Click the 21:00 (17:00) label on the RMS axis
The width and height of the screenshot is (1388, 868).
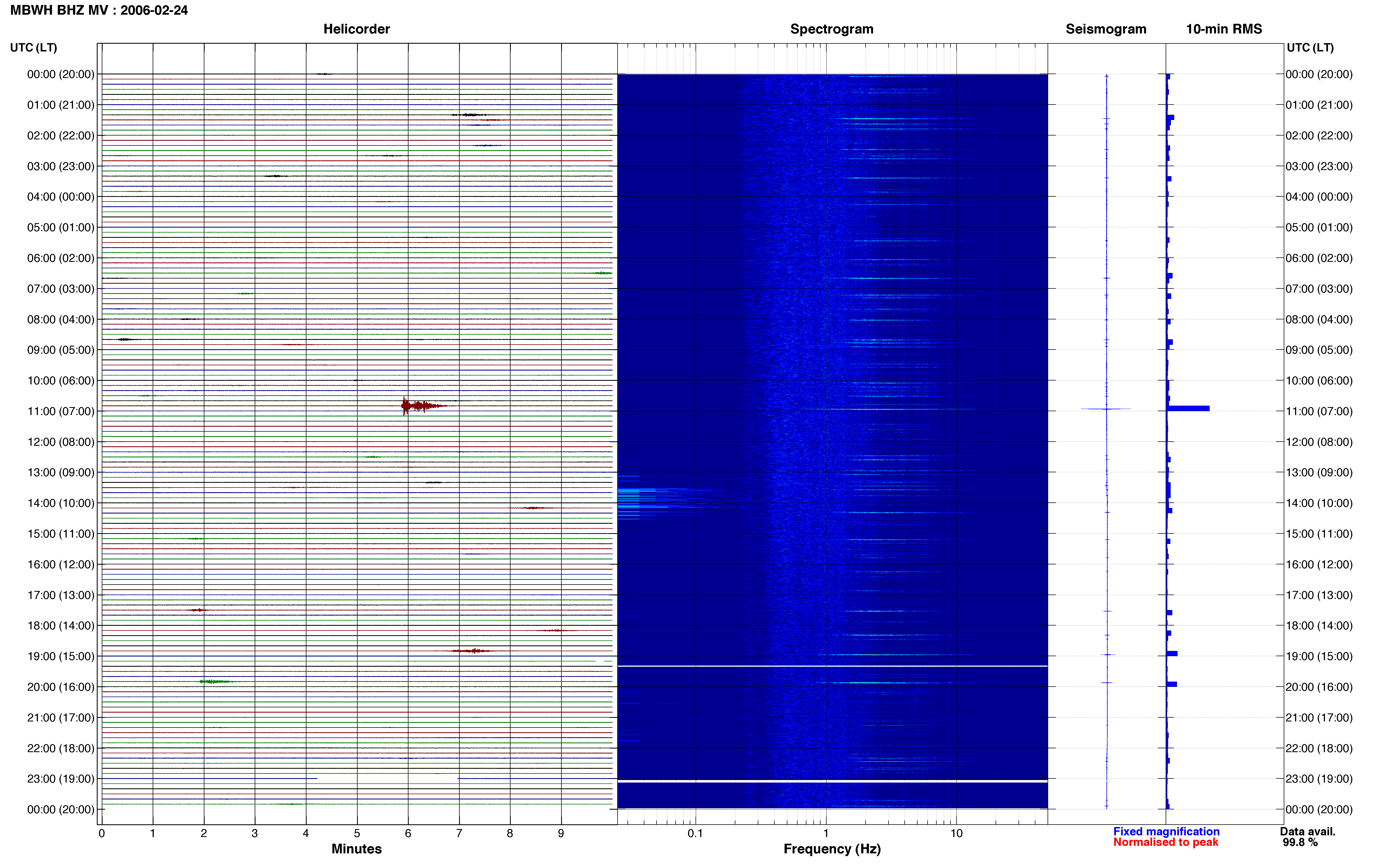pos(1319,718)
